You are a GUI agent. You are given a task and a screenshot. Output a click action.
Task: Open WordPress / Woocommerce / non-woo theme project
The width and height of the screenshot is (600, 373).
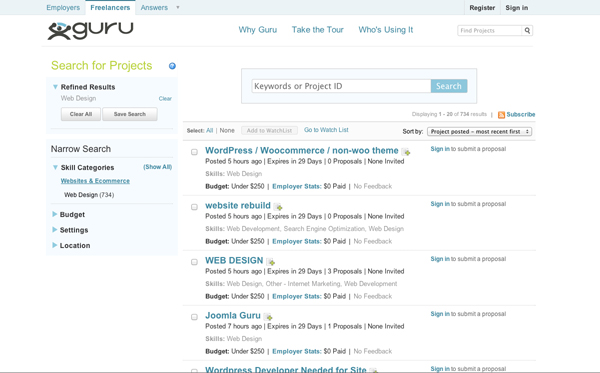302,151
